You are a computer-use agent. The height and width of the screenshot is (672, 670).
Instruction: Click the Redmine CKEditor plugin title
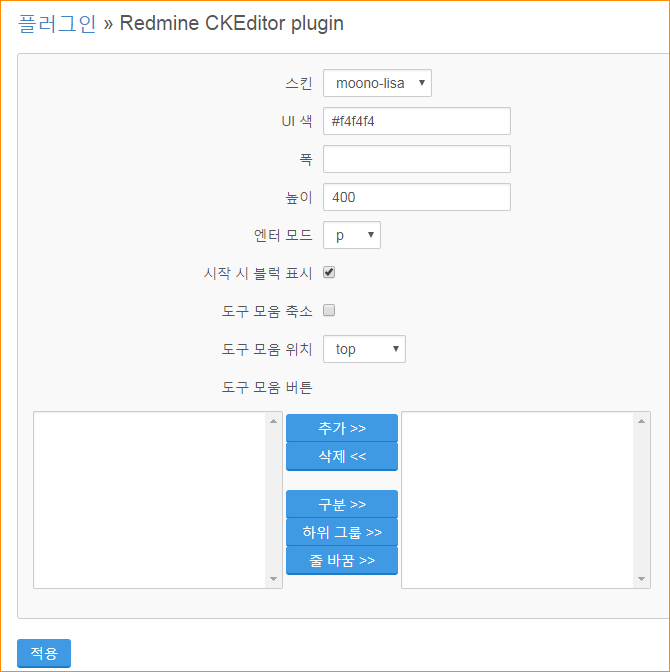231,24
